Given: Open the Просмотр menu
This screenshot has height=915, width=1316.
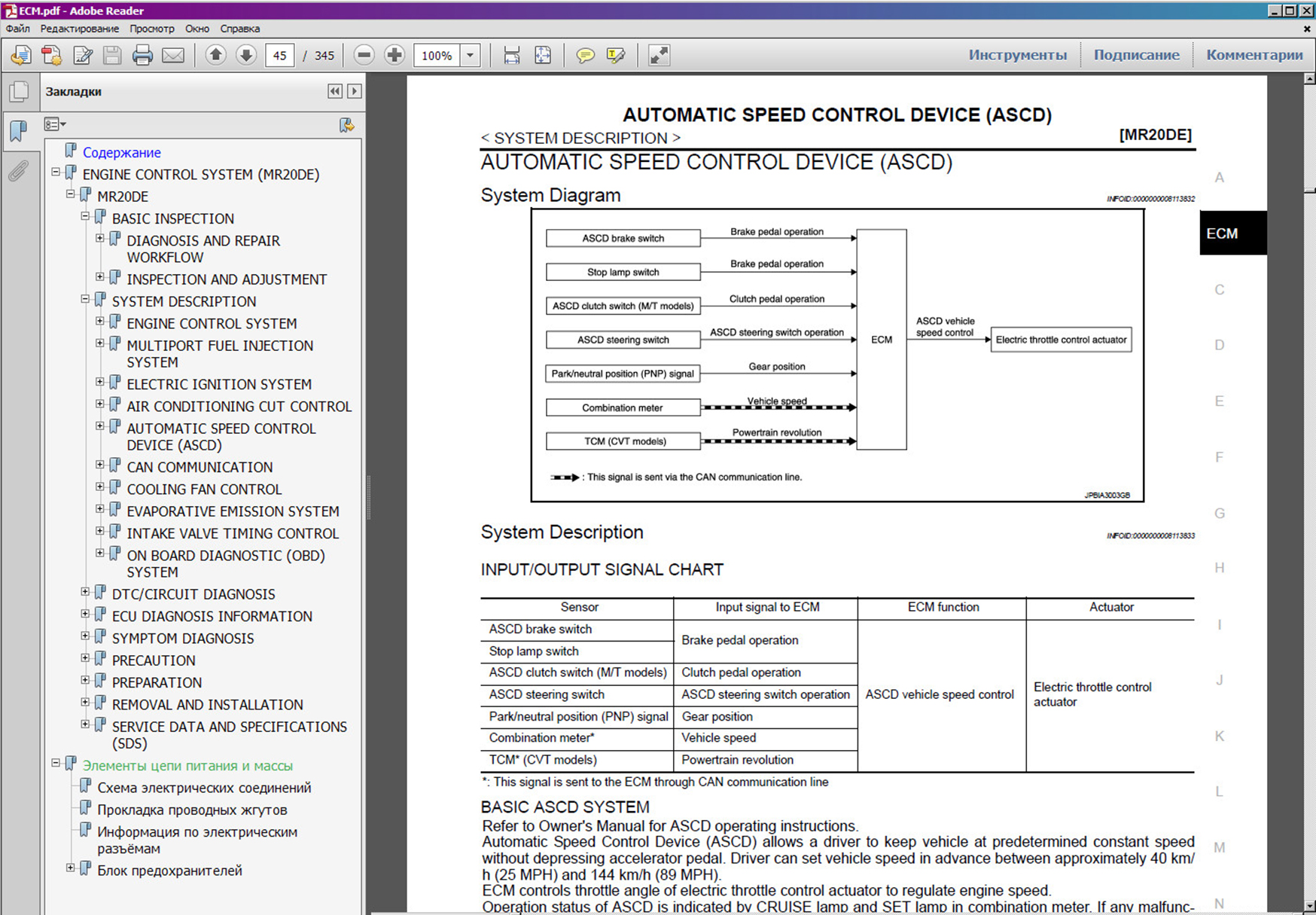Looking at the screenshot, I should (151, 29).
